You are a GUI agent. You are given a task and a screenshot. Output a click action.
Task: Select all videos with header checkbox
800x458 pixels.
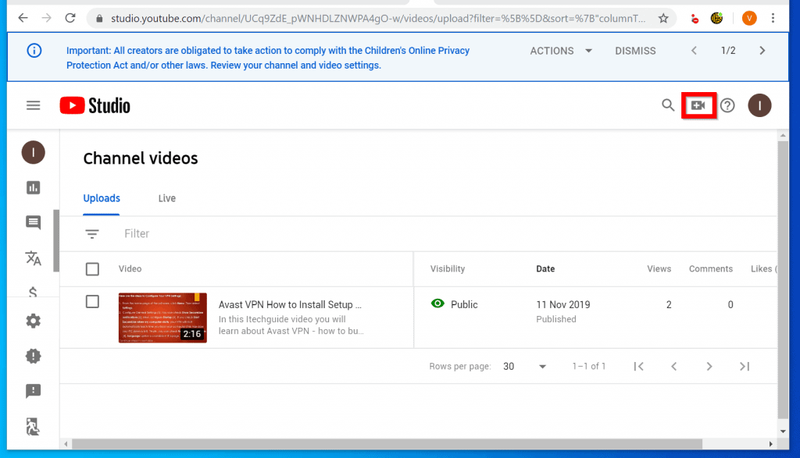click(x=92, y=269)
